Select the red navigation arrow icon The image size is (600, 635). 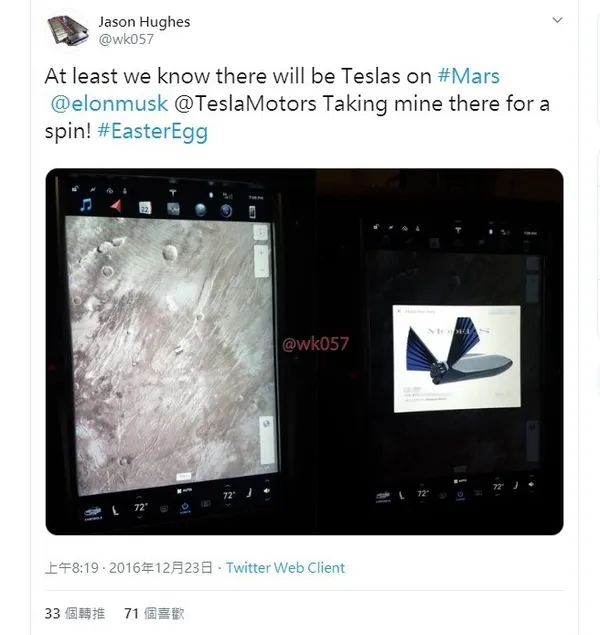[114, 206]
